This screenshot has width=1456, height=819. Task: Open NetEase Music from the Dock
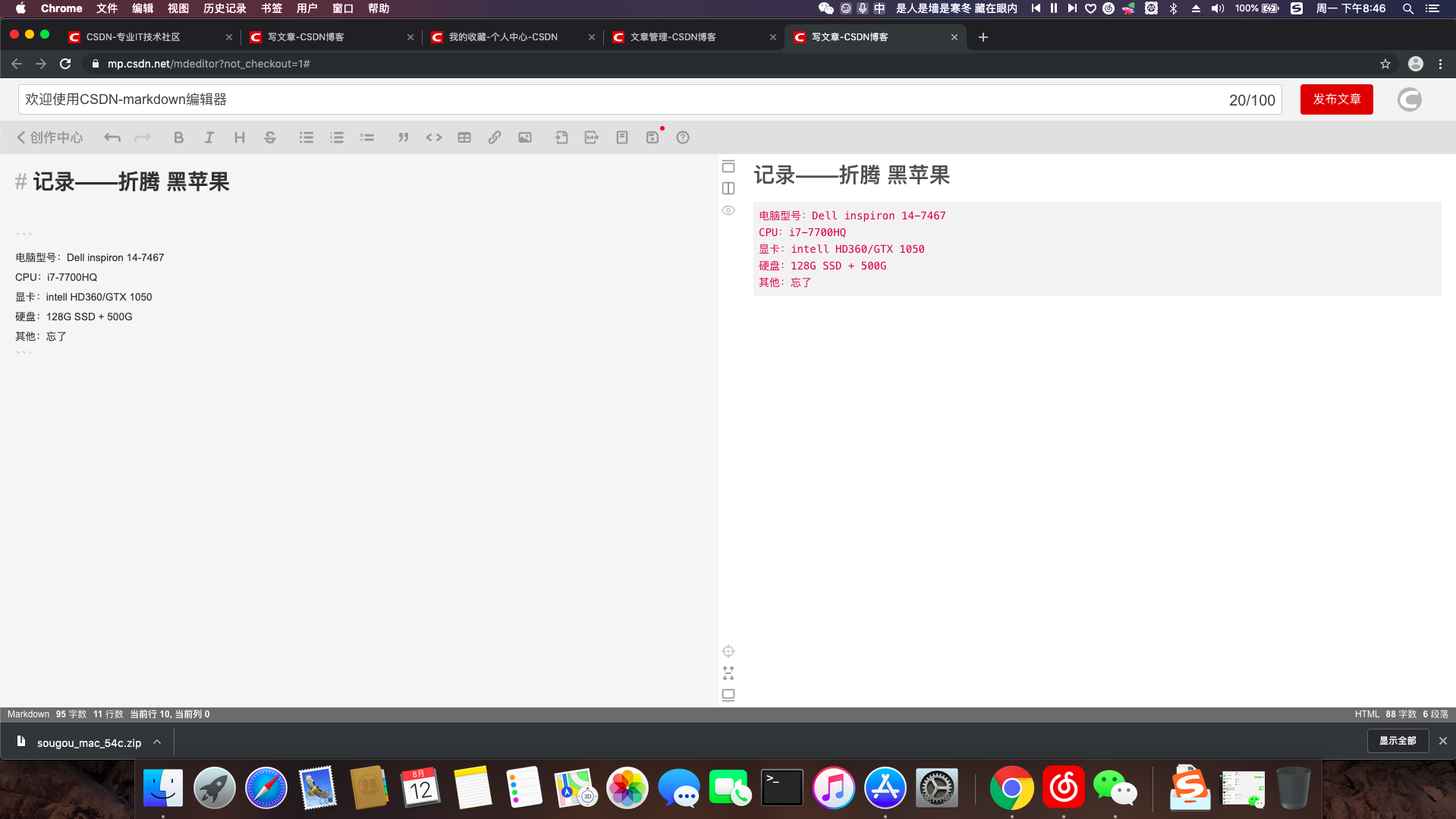coord(1064,788)
